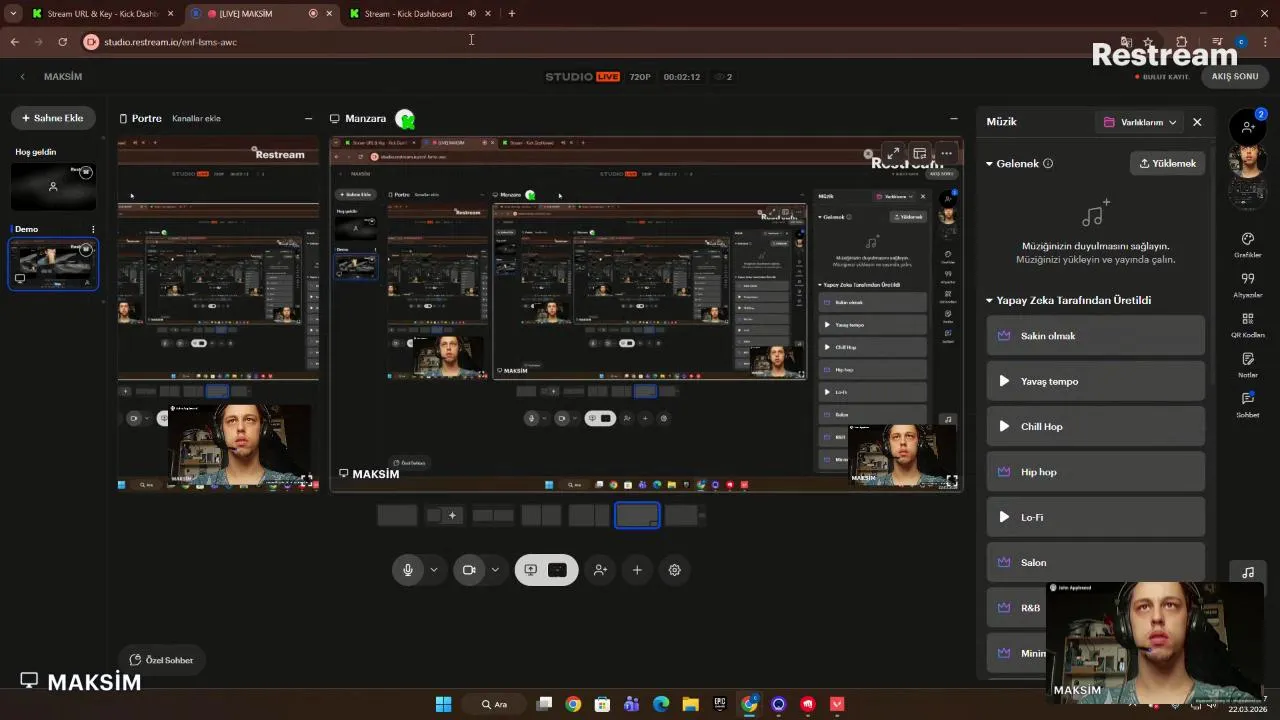Toggle the camera button
The height and width of the screenshot is (720, 1280).
469,570
